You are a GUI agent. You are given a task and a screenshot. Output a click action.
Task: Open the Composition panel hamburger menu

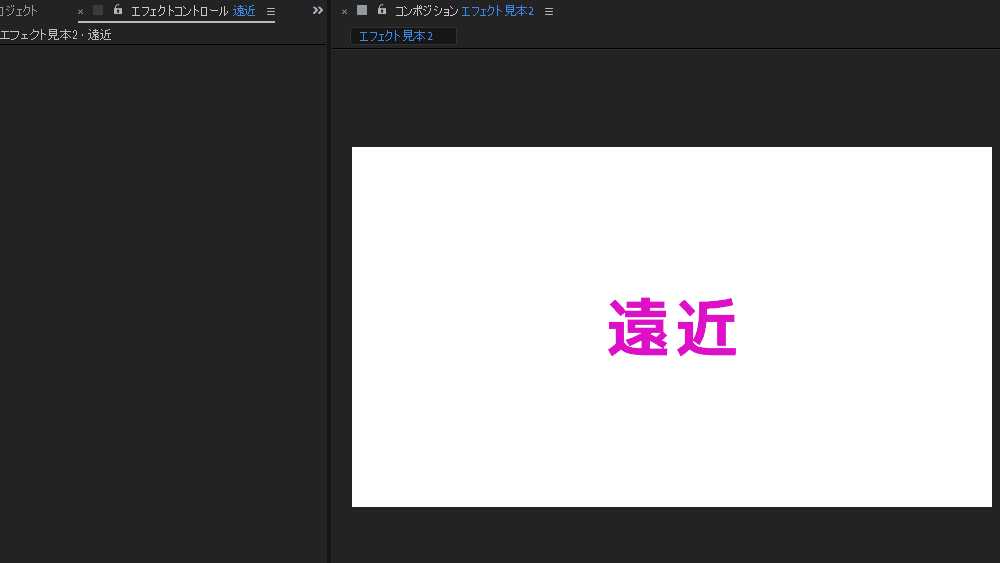(x=548, y=11)
